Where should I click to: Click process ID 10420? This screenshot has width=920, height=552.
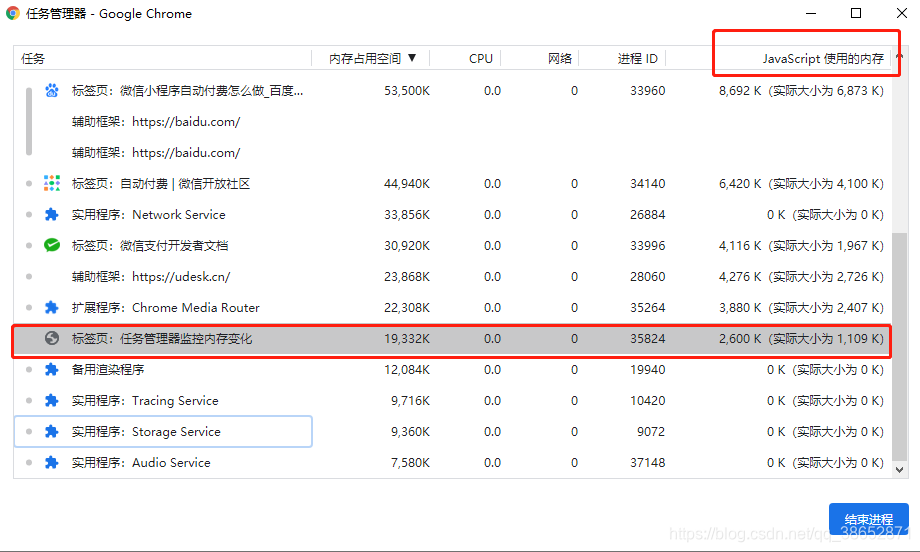647,401
